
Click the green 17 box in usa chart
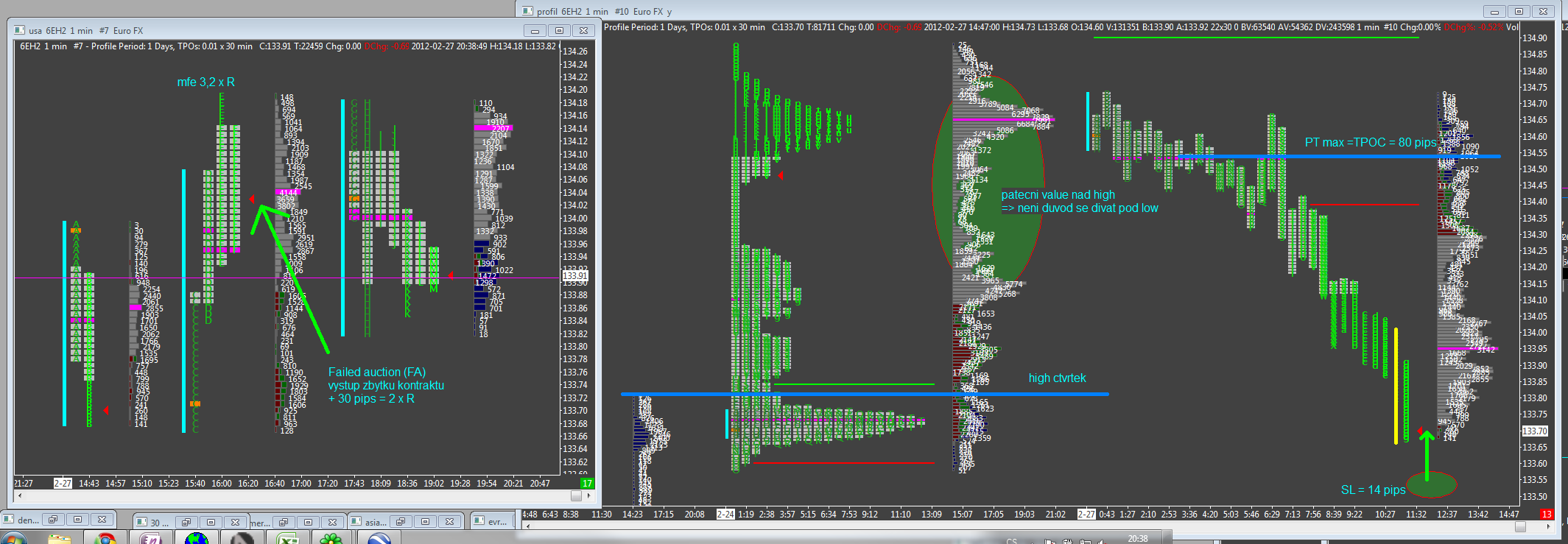[x=587, y=484]
